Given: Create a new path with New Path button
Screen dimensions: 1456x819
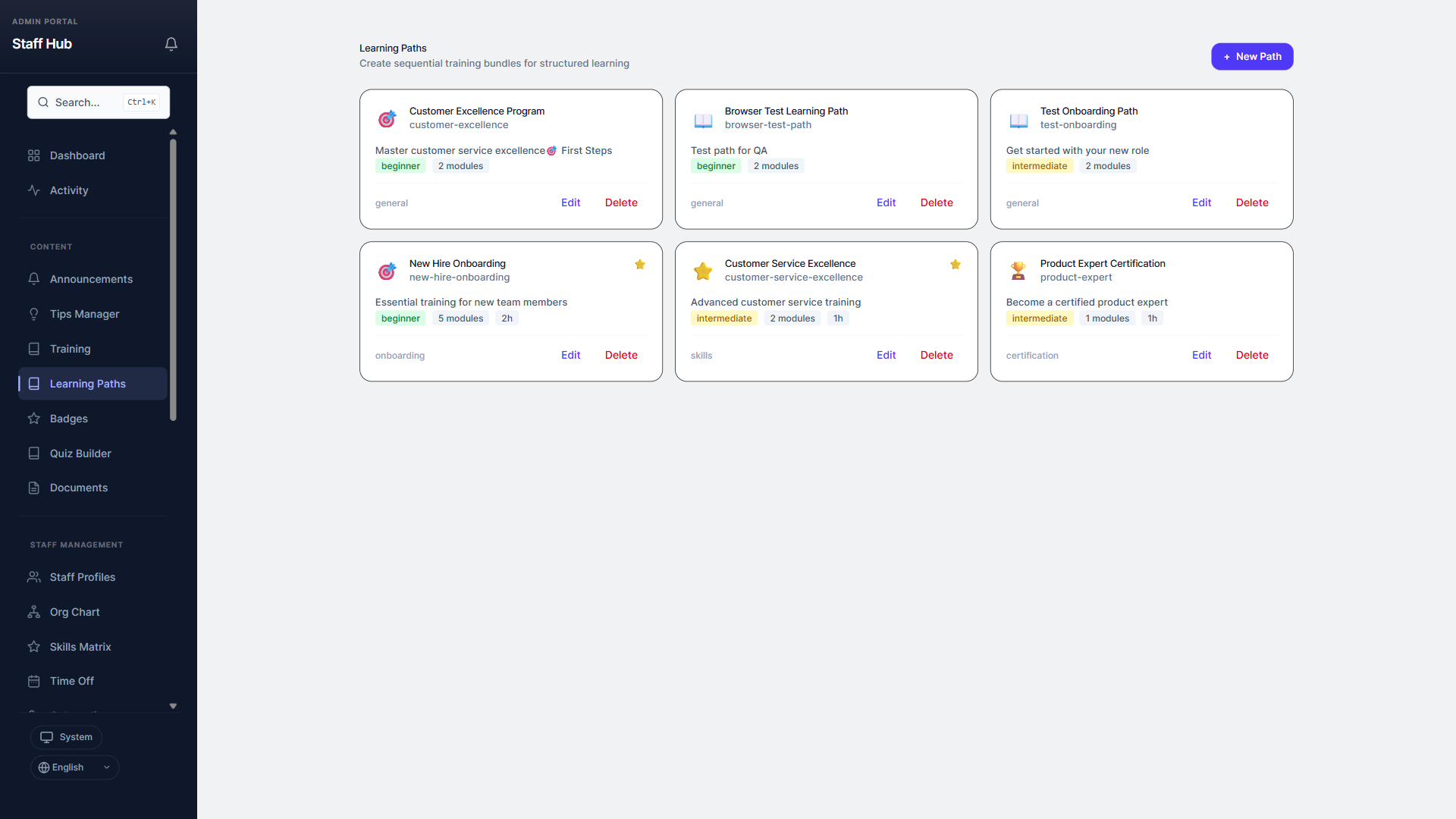Looking at the screenshot, I should pos(1252,57).
